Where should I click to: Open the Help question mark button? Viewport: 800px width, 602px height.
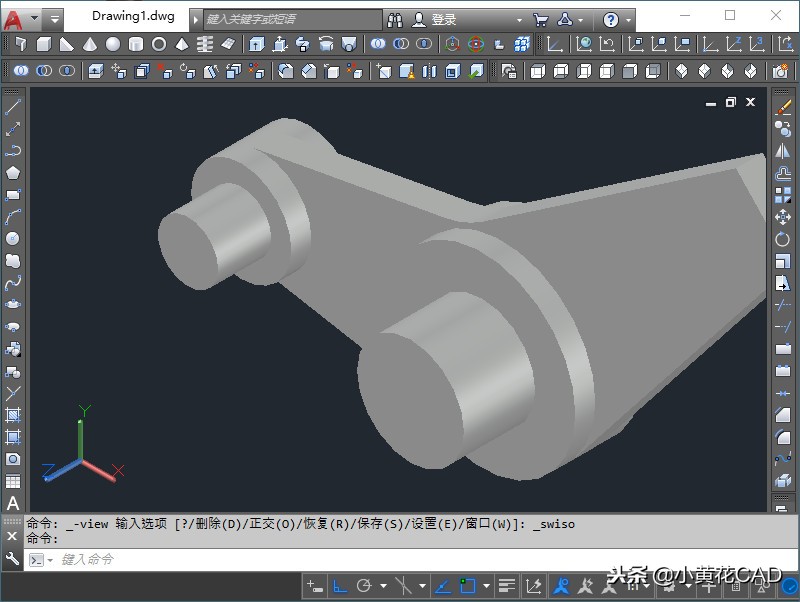click(611, 20)
